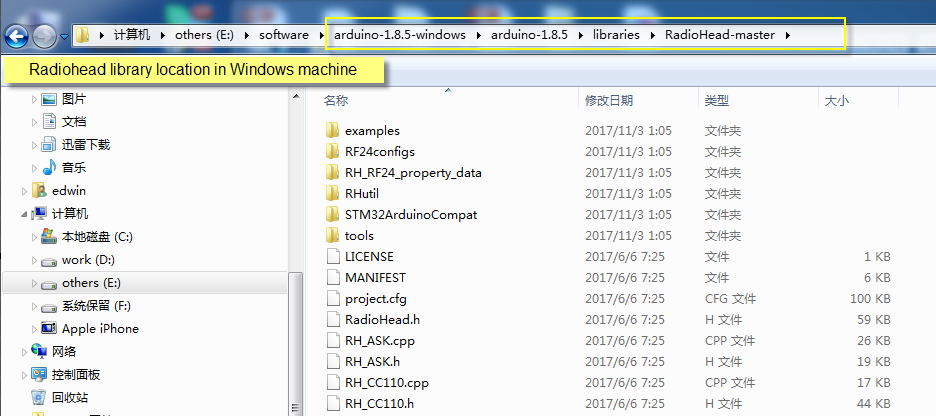936x416 pixels.
Task: Select the MANIFEST file icon
Action: point(333,278)
